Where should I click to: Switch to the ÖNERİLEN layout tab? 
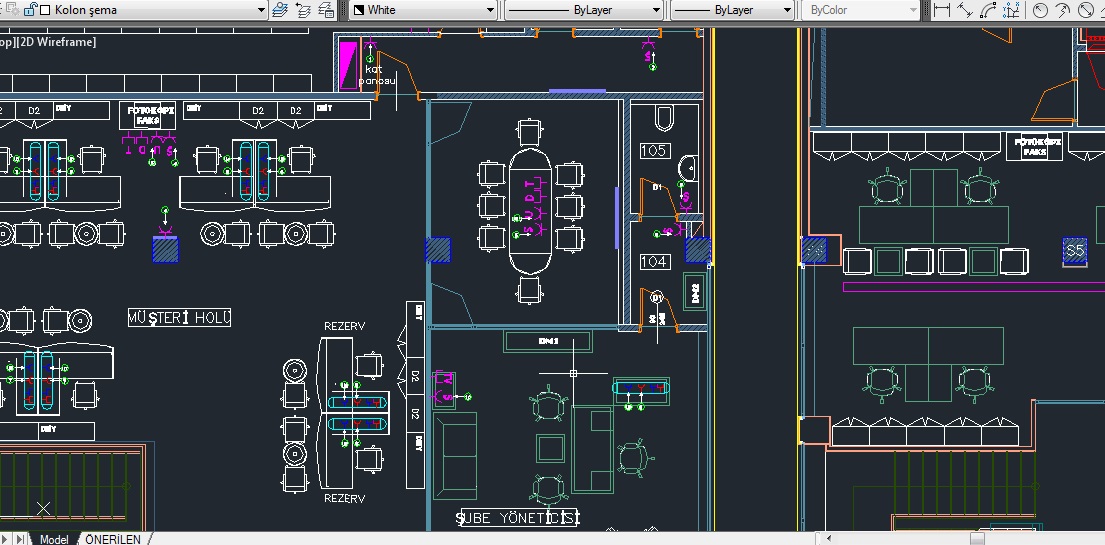[112, 539]
